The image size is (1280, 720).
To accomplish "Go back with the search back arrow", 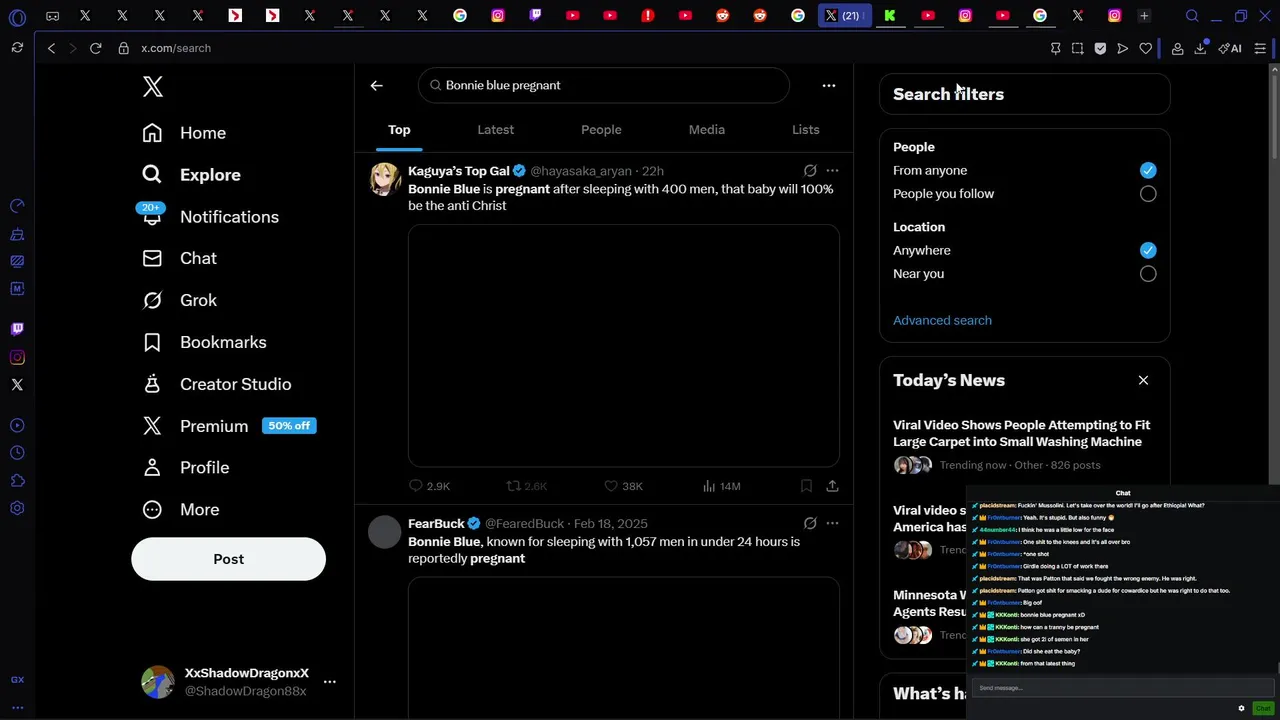I will (376, 86).
